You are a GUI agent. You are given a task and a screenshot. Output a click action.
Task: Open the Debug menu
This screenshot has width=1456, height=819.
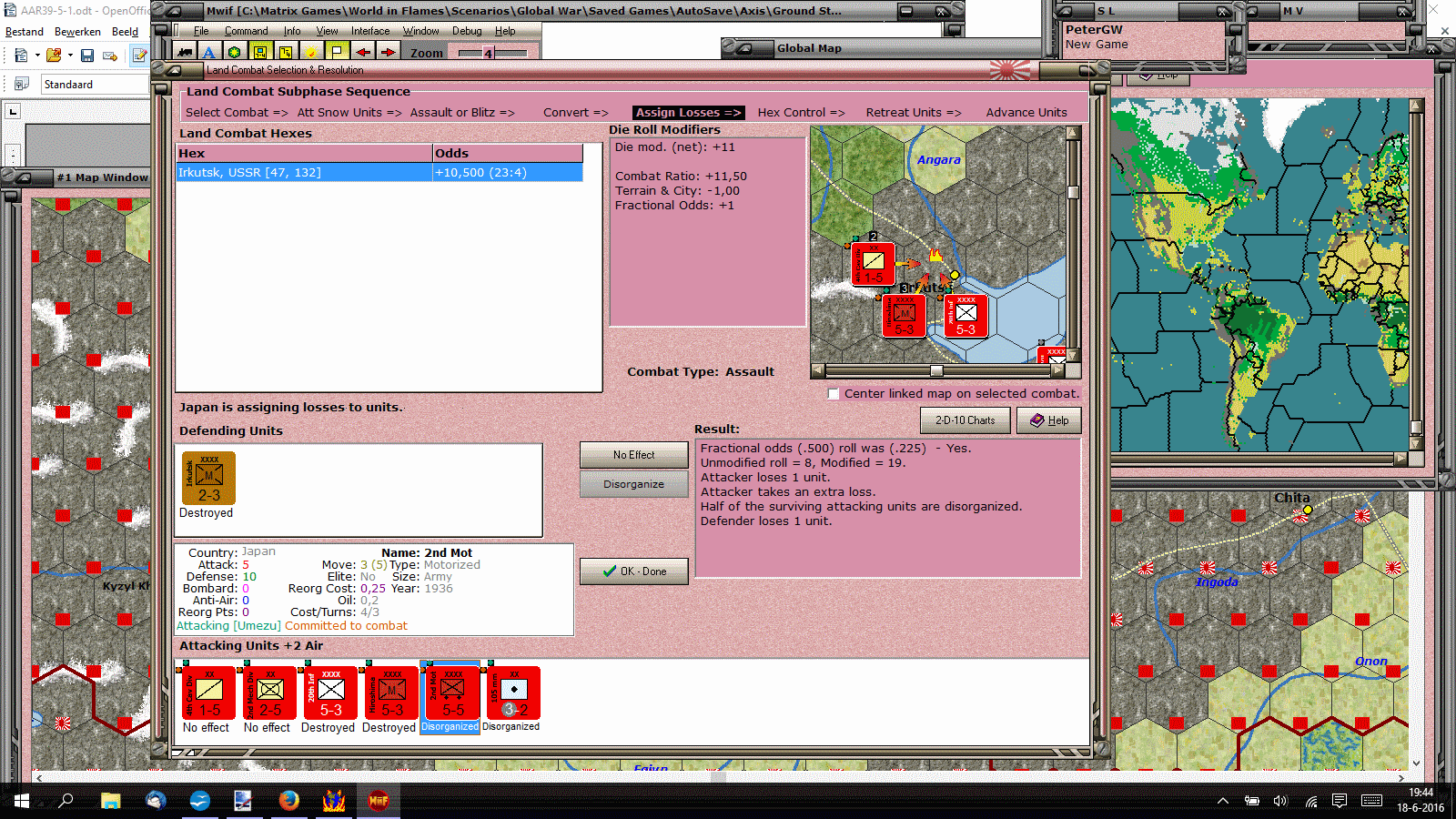[x=467, y=31]
